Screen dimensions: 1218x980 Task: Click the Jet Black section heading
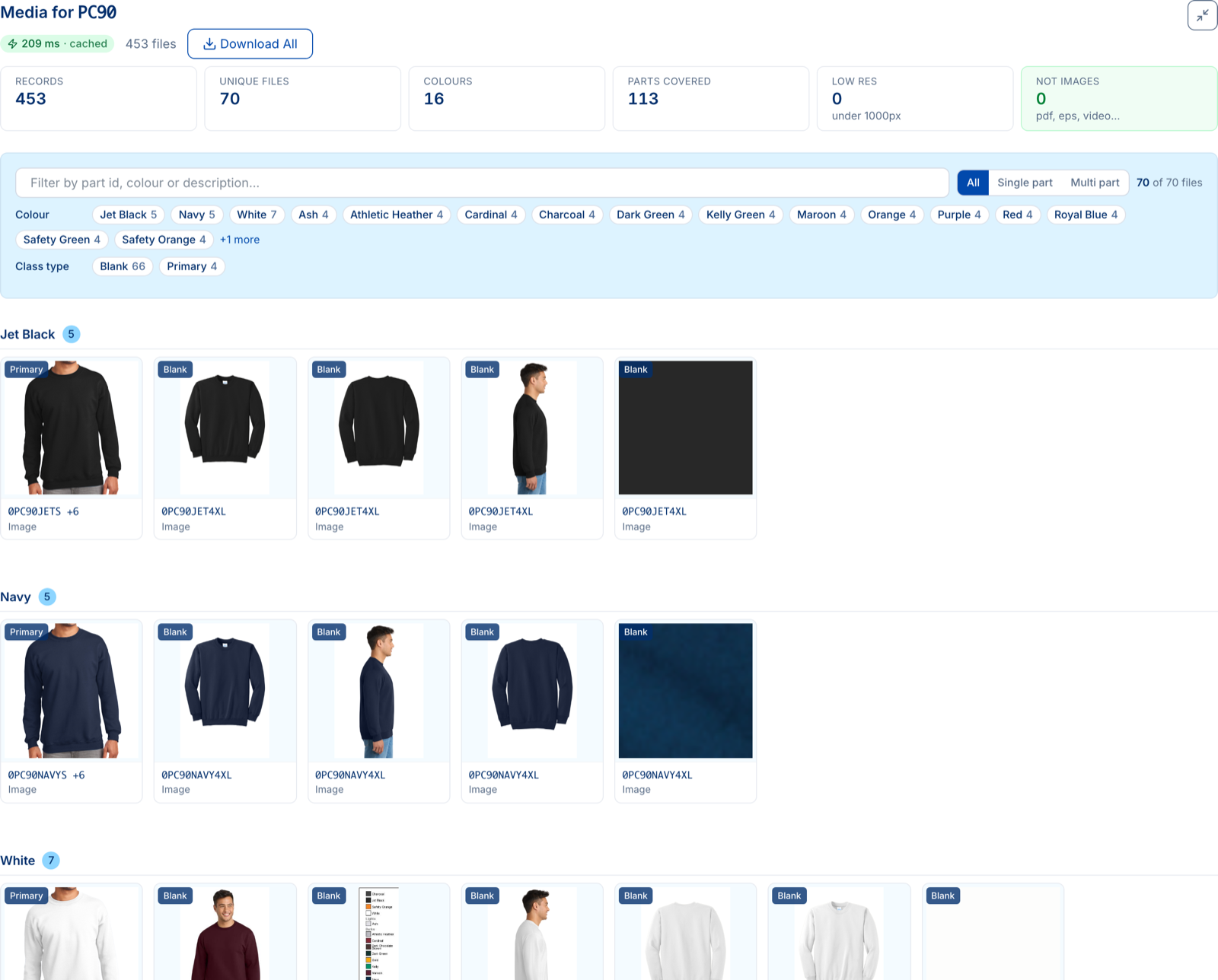pos(27,334)
